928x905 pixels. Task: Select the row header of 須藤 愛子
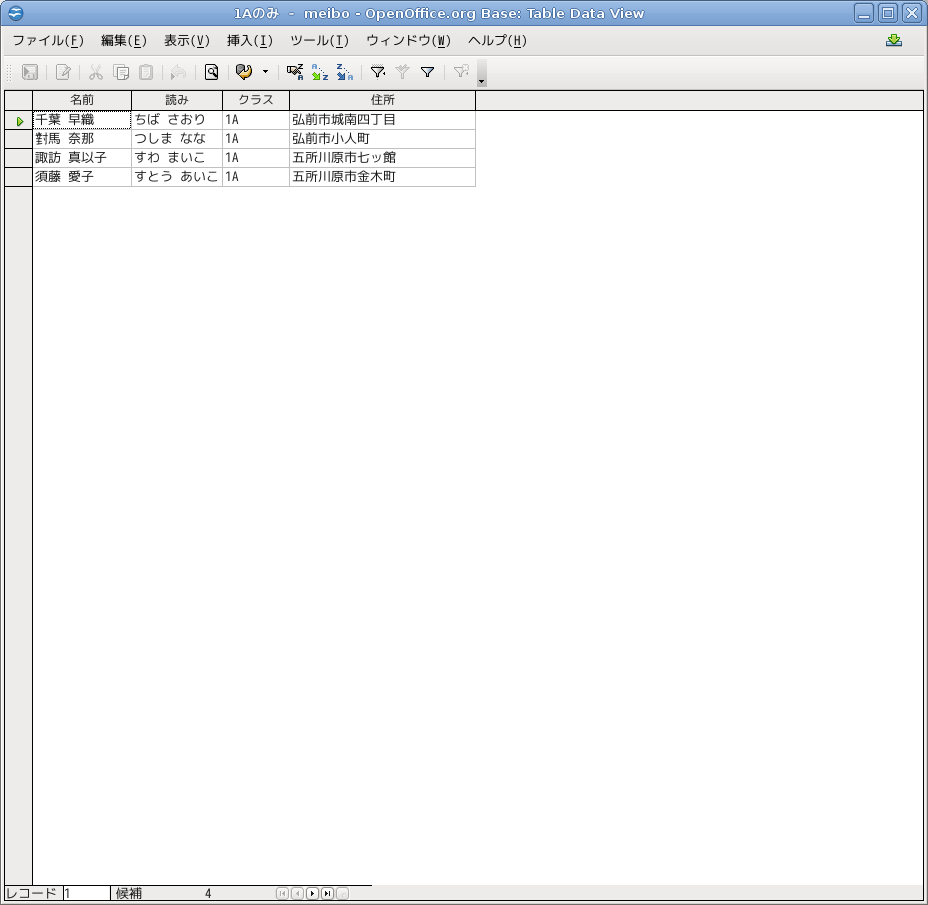[x=18, y=176]
